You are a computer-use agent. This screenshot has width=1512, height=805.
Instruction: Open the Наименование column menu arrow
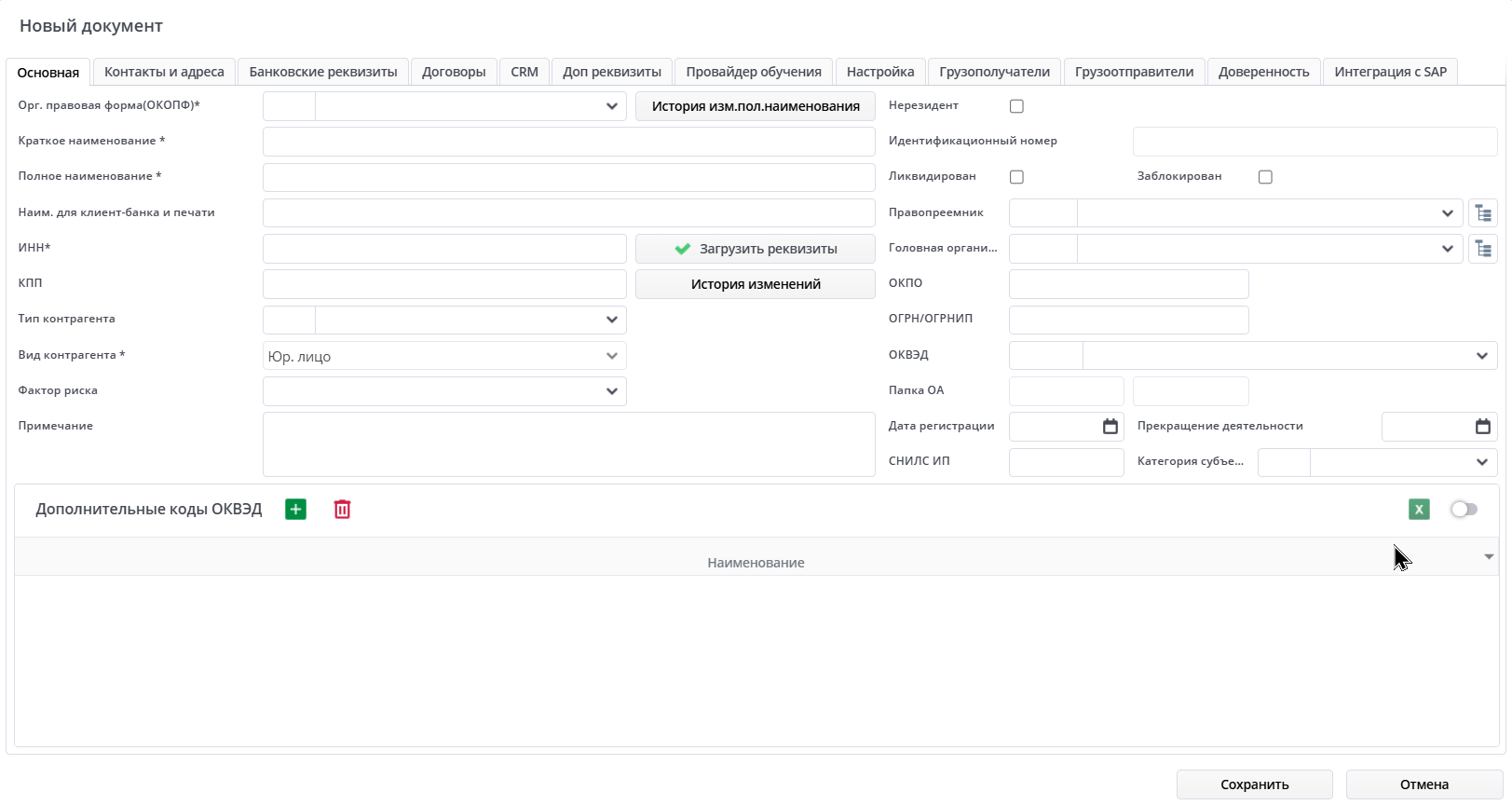(1488, 557)
